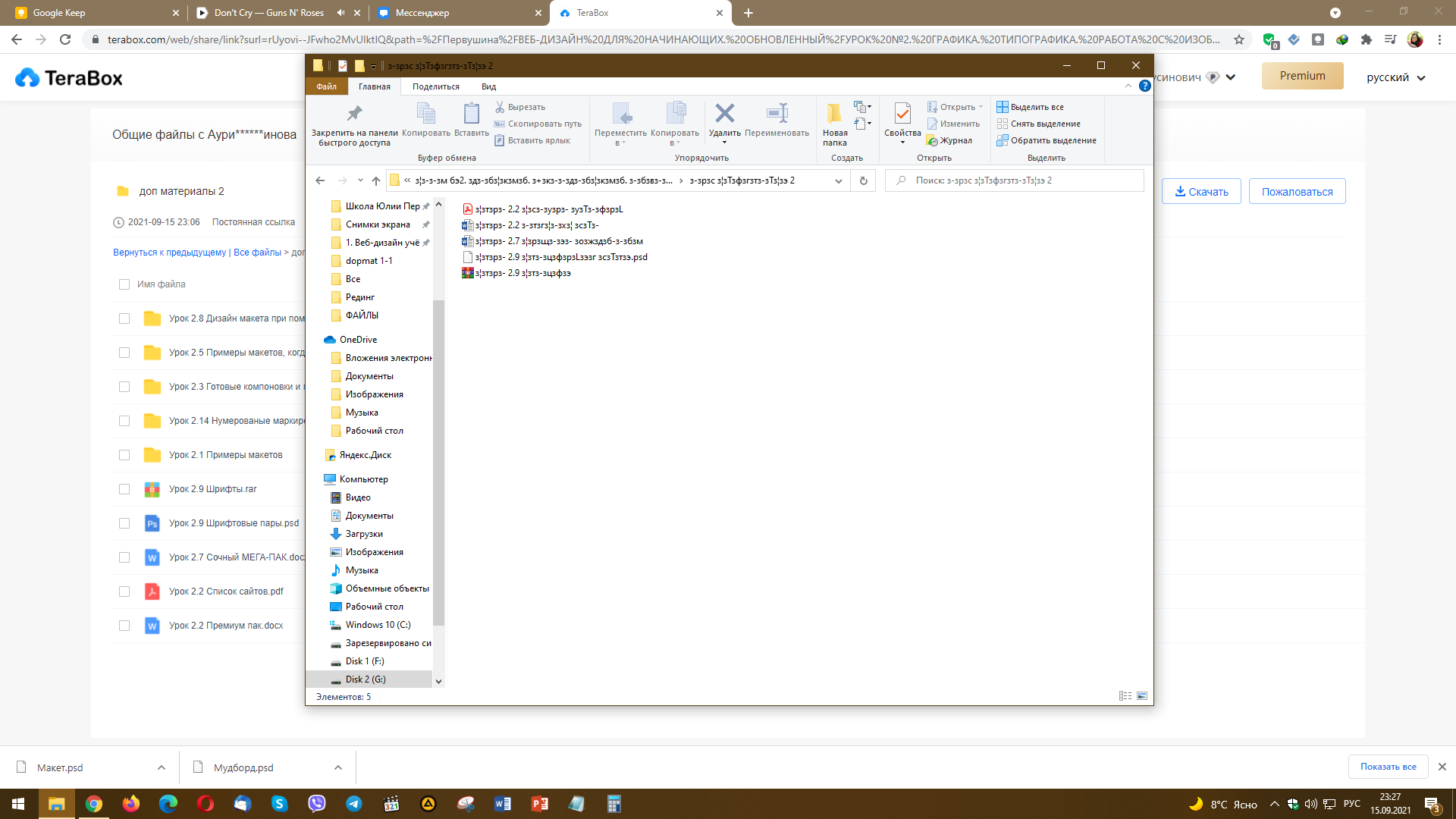Check the box for Урок 2.9 Шрифты.rar
Viewport: 1456px width, 819px height.
[x=124, y=489]
